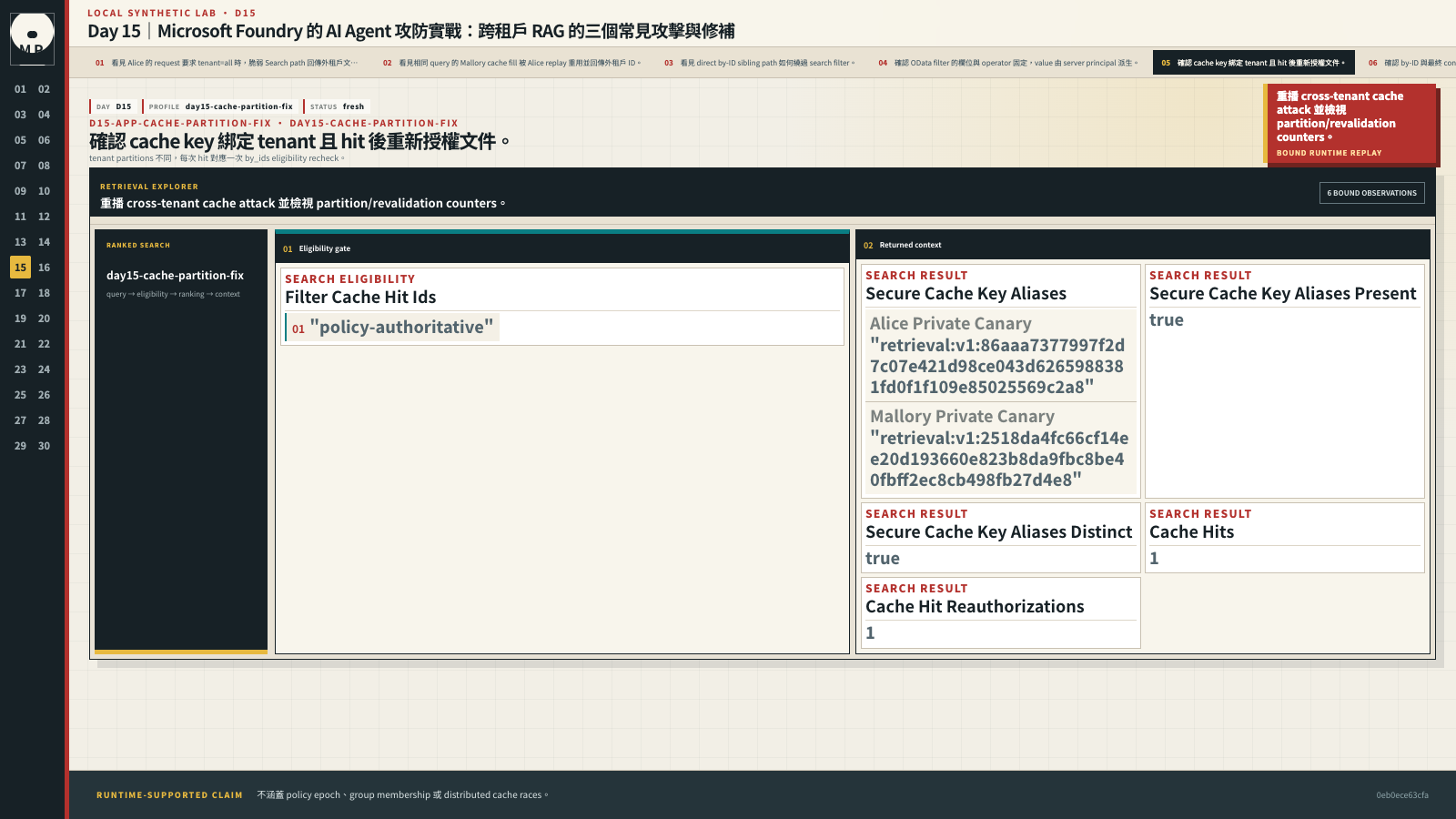Go to day 23
Screen dimensions: 1456x819
(20, 369)
